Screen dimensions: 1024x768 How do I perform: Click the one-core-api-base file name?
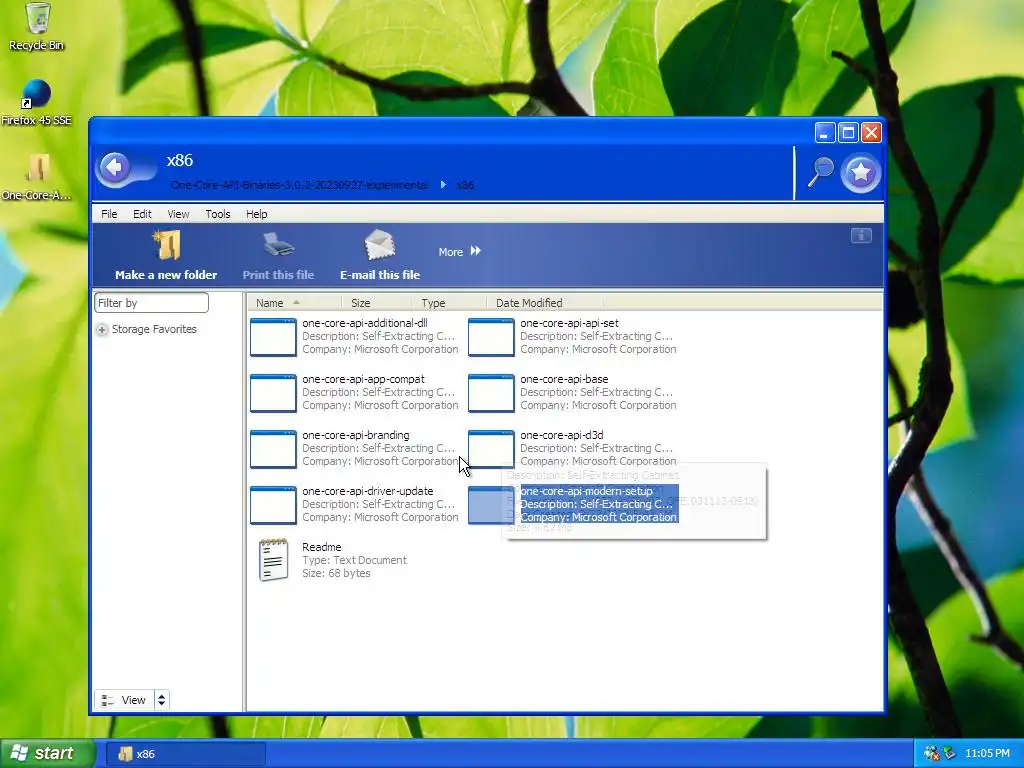pos(564,379)
